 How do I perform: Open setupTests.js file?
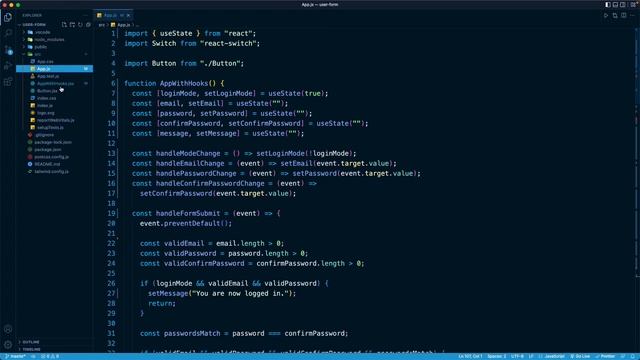pyautogui.click(x=54, y=127)
